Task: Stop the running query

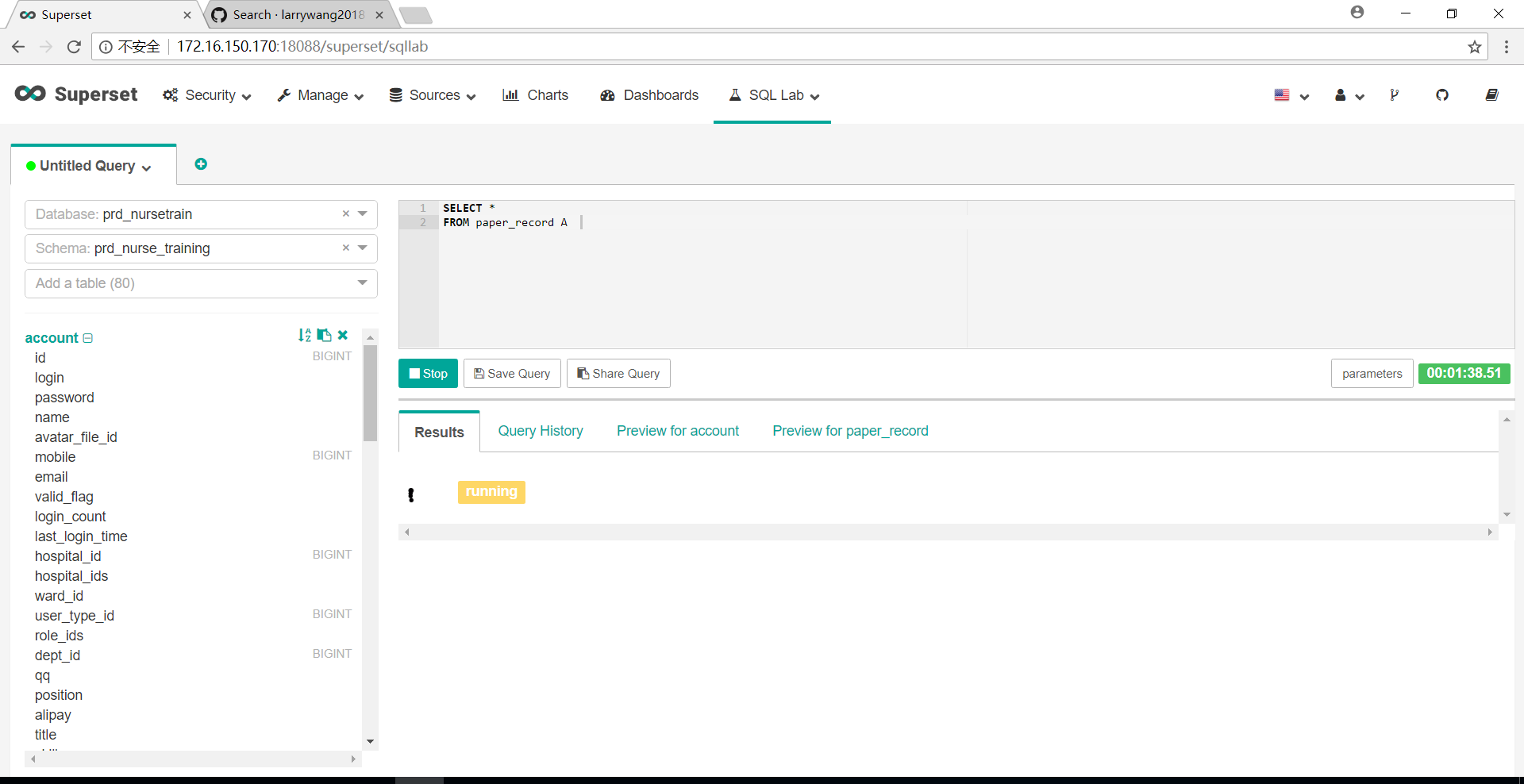Action: 428,373
